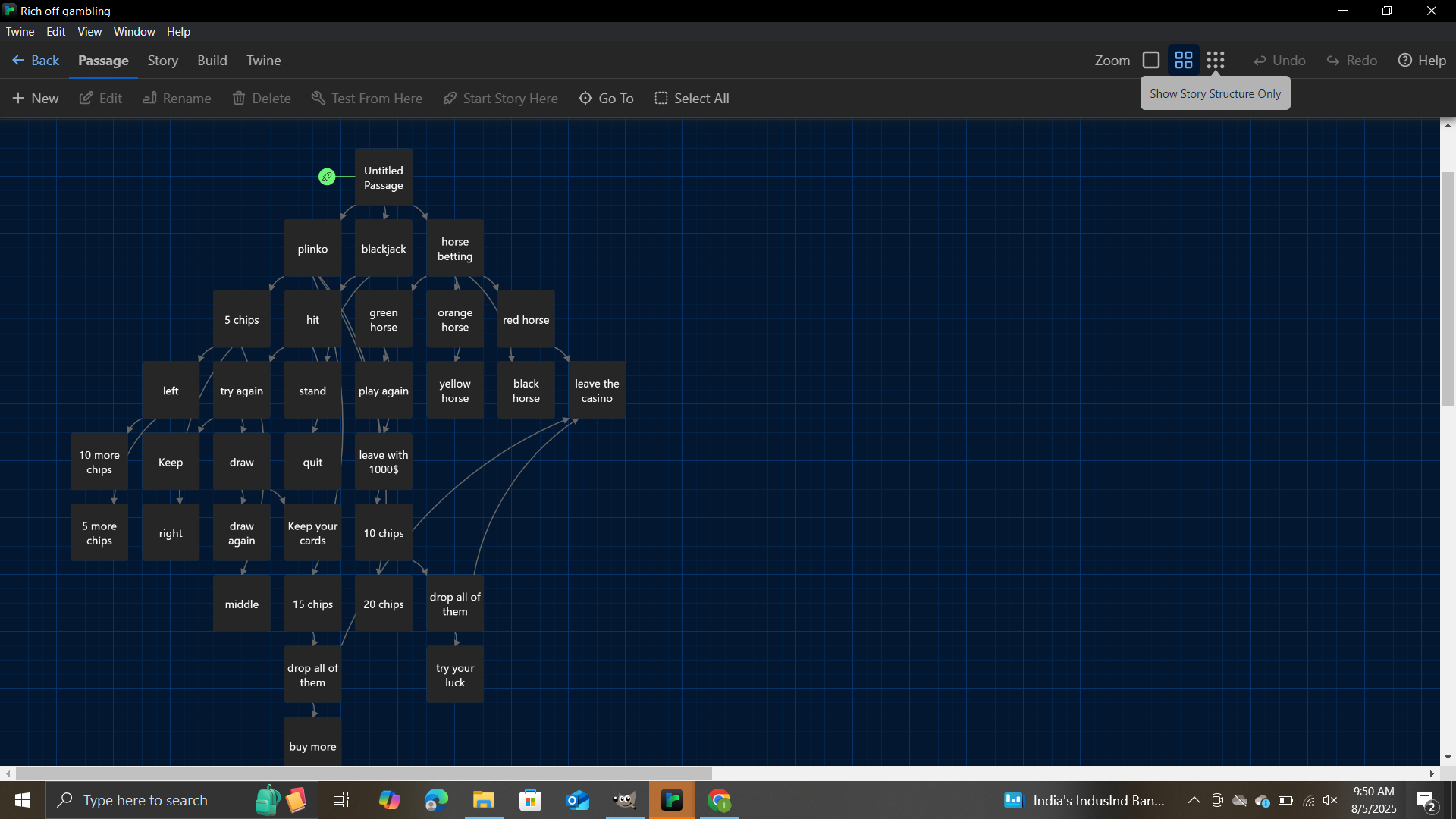Select the hit passage

[x=312, y=320]
